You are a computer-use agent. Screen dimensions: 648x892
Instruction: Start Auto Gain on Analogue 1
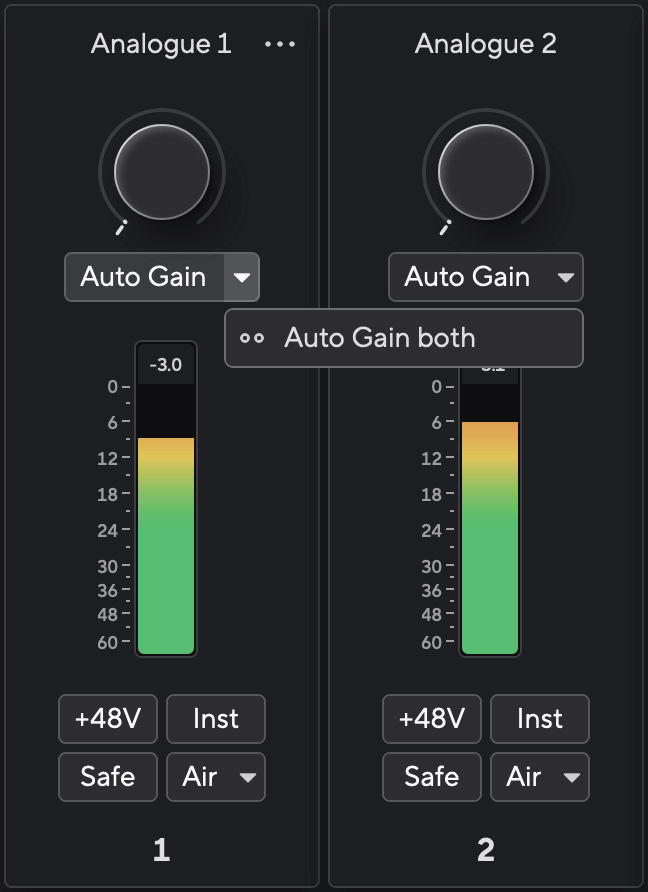144,277
